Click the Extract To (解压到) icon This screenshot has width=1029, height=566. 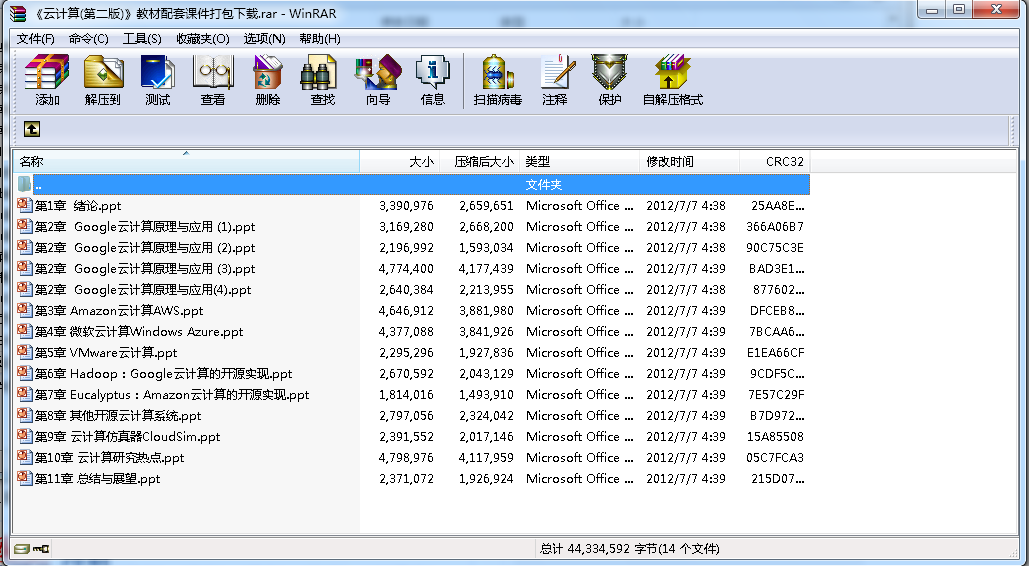pos(103,80)
